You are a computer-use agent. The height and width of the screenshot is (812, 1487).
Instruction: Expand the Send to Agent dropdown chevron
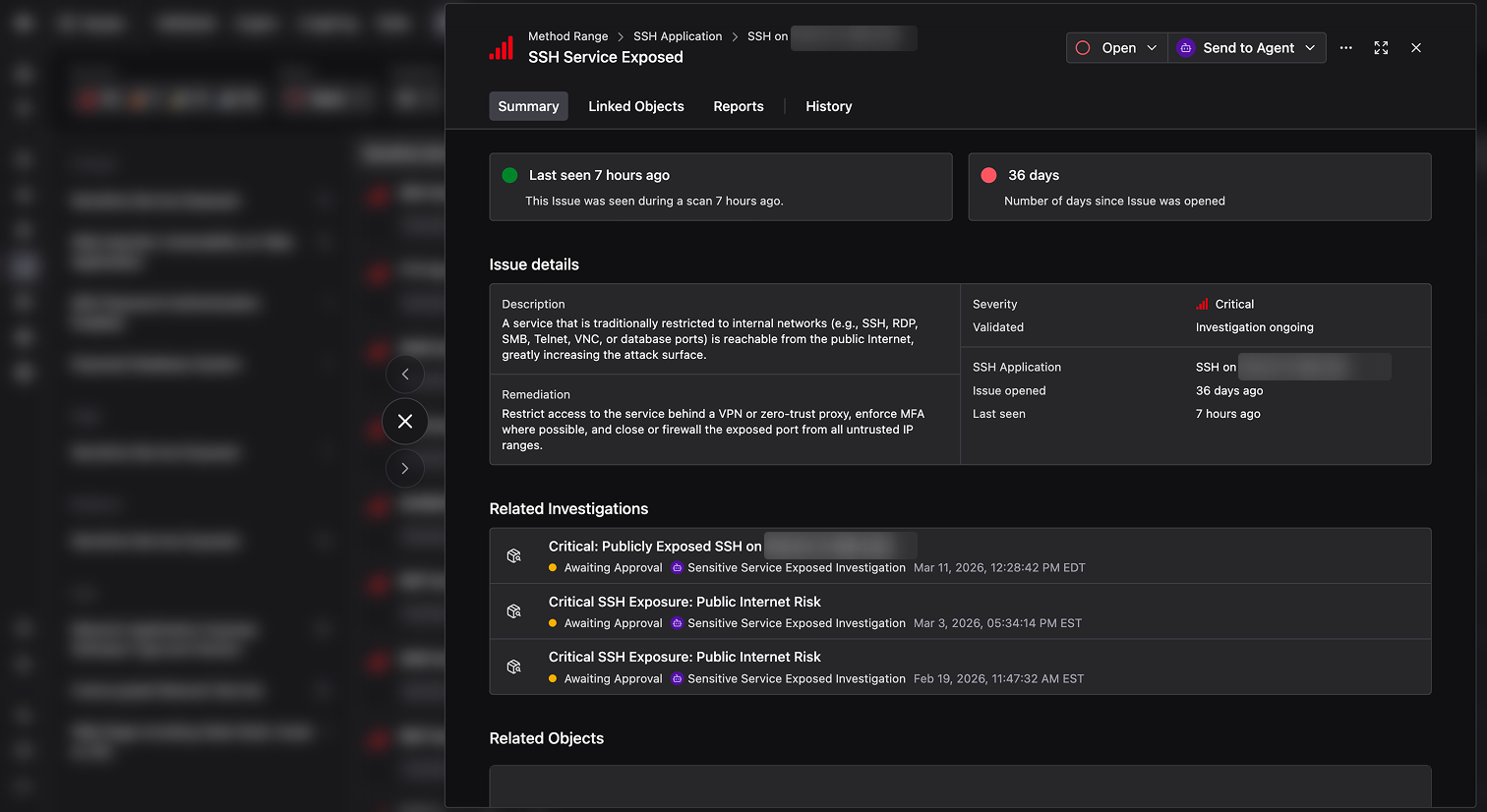coord(1309,47)
